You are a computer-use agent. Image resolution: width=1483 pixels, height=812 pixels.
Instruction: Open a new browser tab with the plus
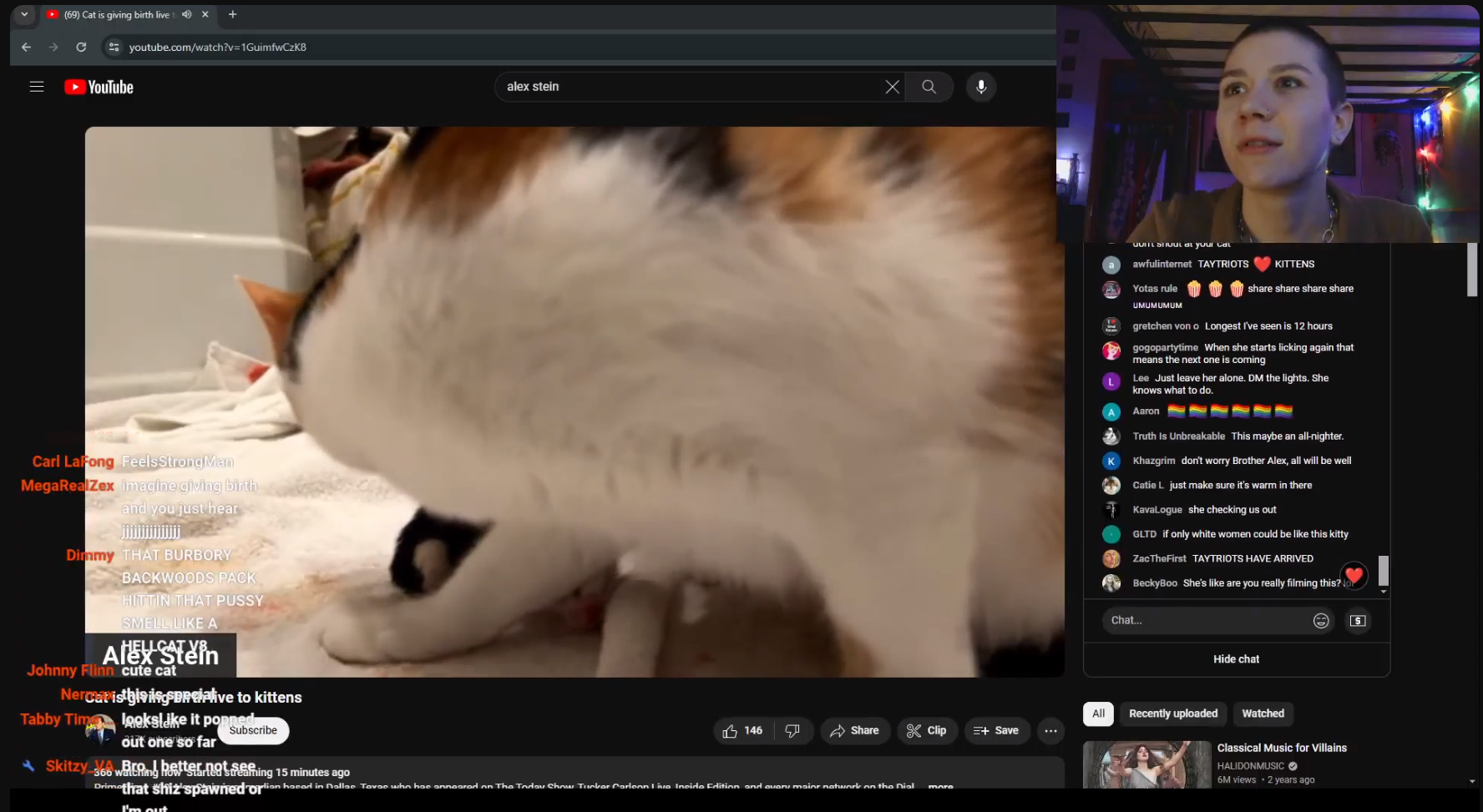click(x=233, y=14)
